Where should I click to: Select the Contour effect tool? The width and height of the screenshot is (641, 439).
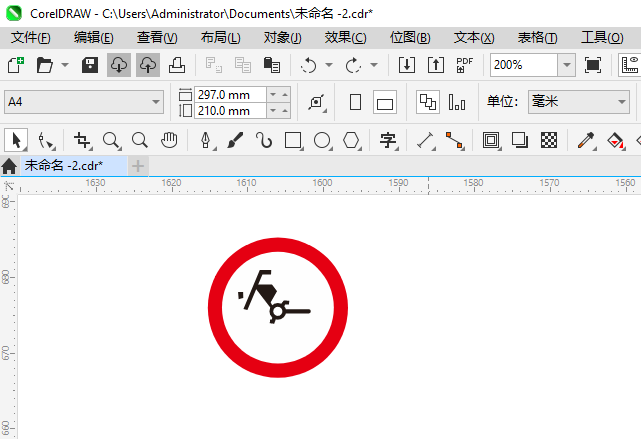point(491,141)
